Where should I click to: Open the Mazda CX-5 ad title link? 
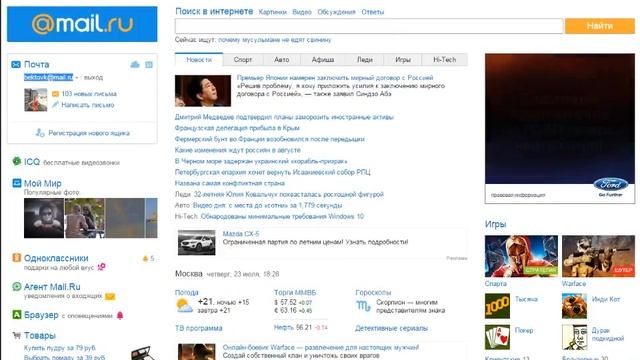[241, 234]
